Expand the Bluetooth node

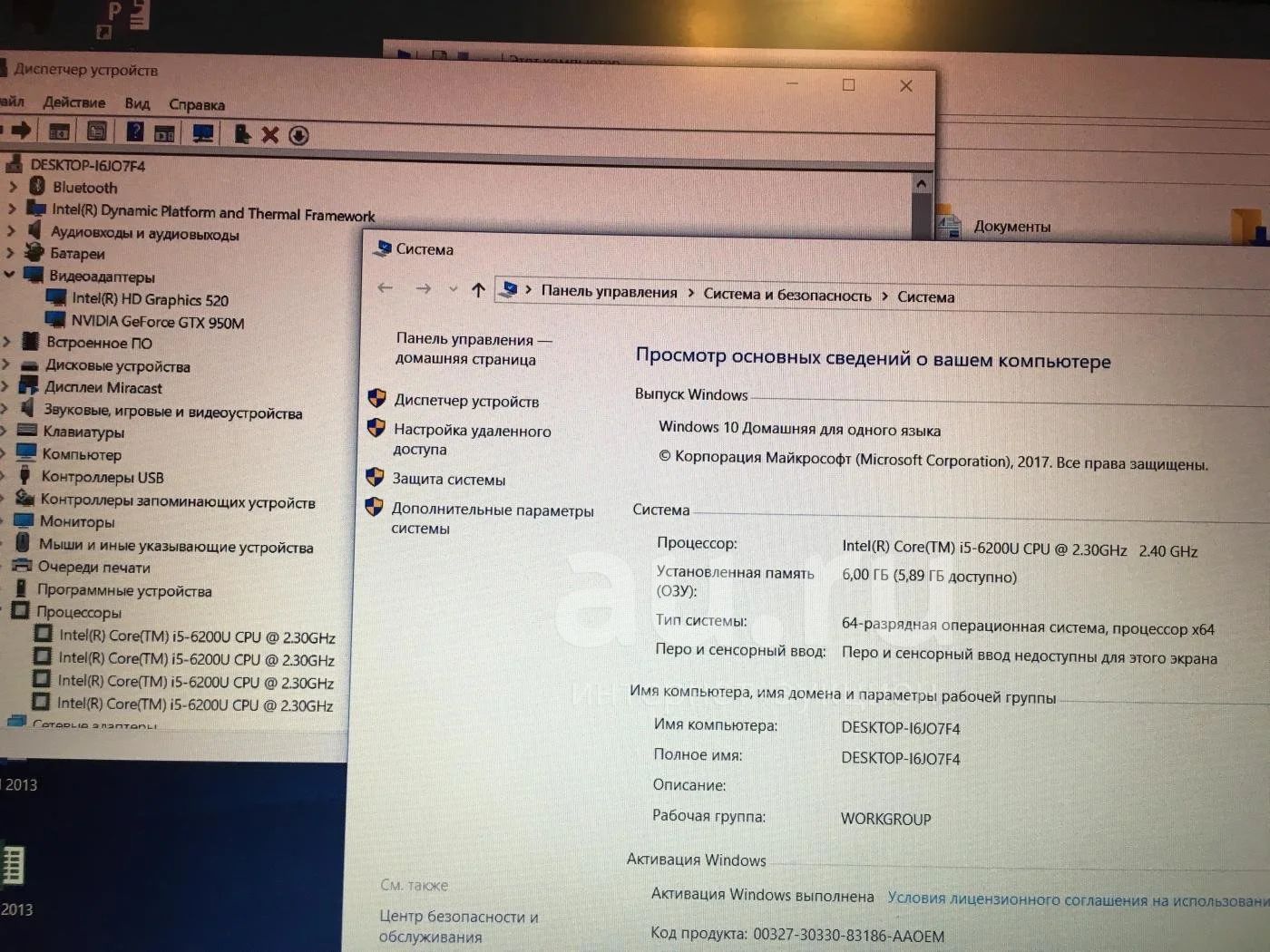click(13, 187)
